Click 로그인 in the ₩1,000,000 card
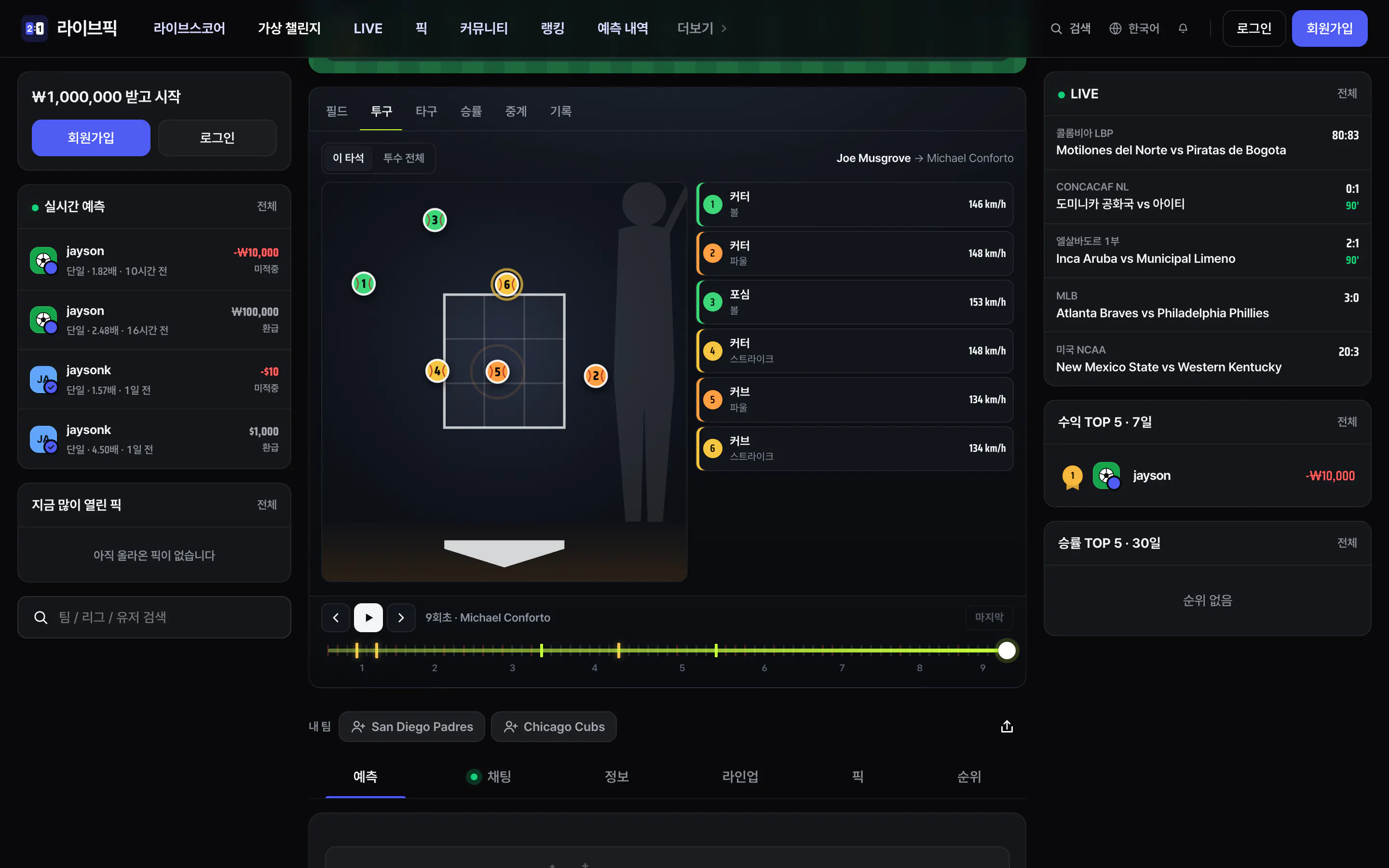1389x868 pixels. pyautogui.click(x=217, y=138)
